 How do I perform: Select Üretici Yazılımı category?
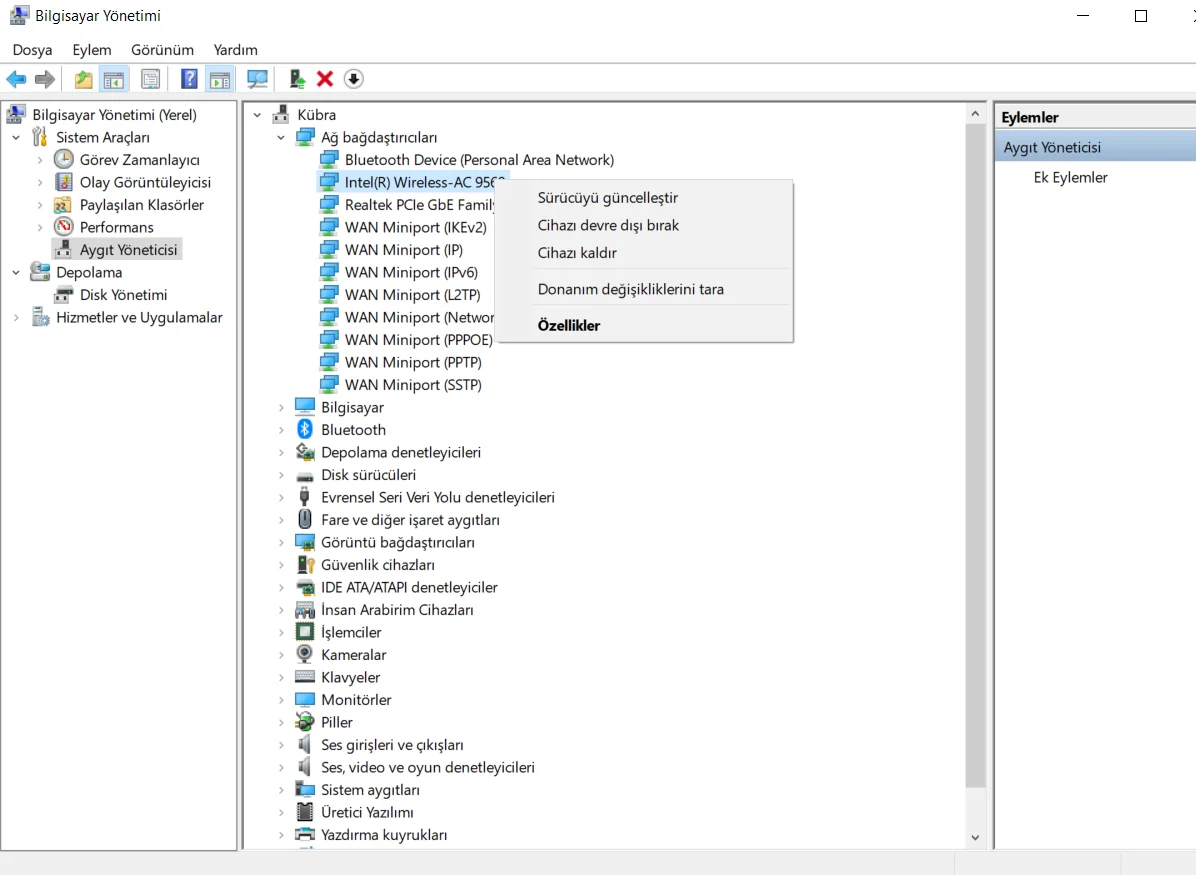367,812
